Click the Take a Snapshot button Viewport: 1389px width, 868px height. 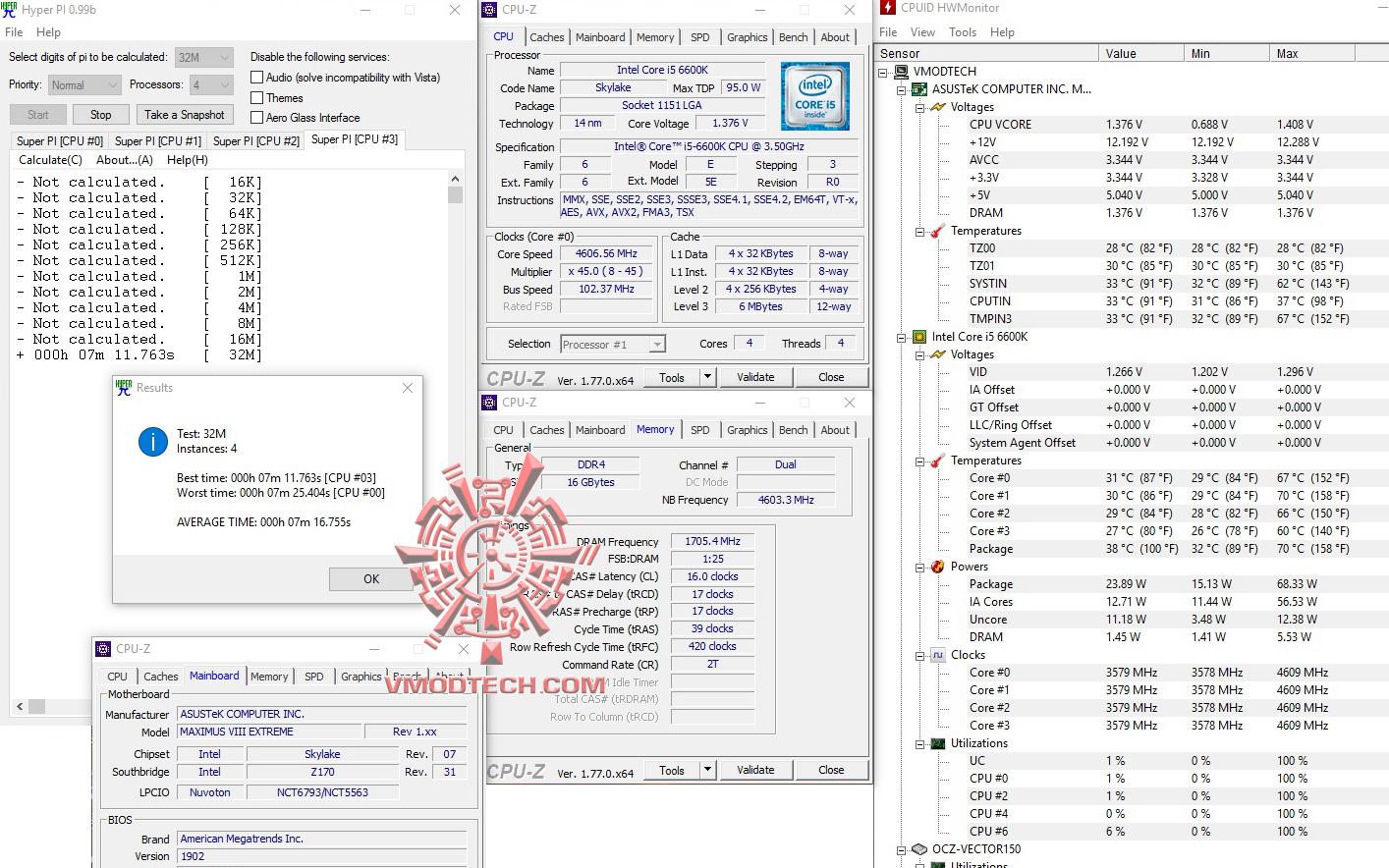185,114
